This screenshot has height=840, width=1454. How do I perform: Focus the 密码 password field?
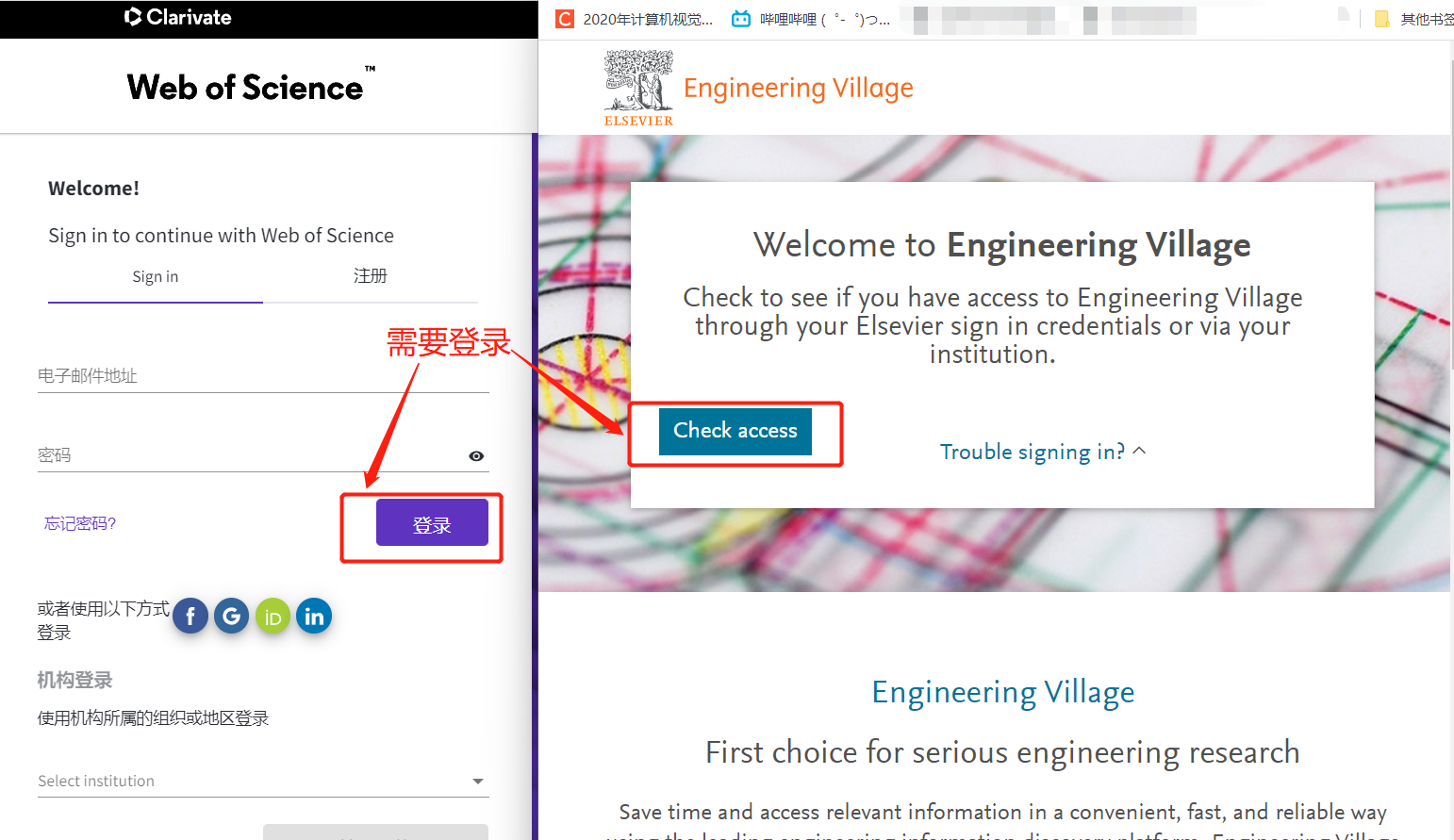coord(250,455)
